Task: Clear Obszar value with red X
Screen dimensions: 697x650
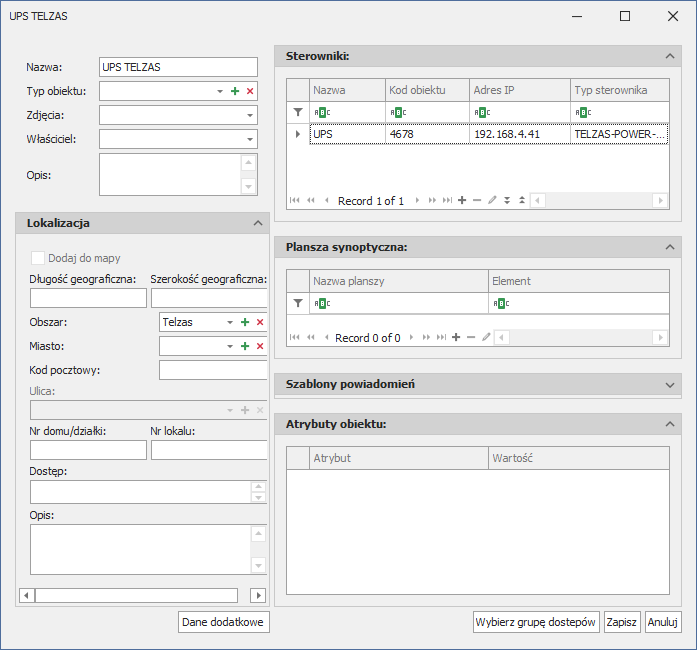Action: click(x=260, y=322)
